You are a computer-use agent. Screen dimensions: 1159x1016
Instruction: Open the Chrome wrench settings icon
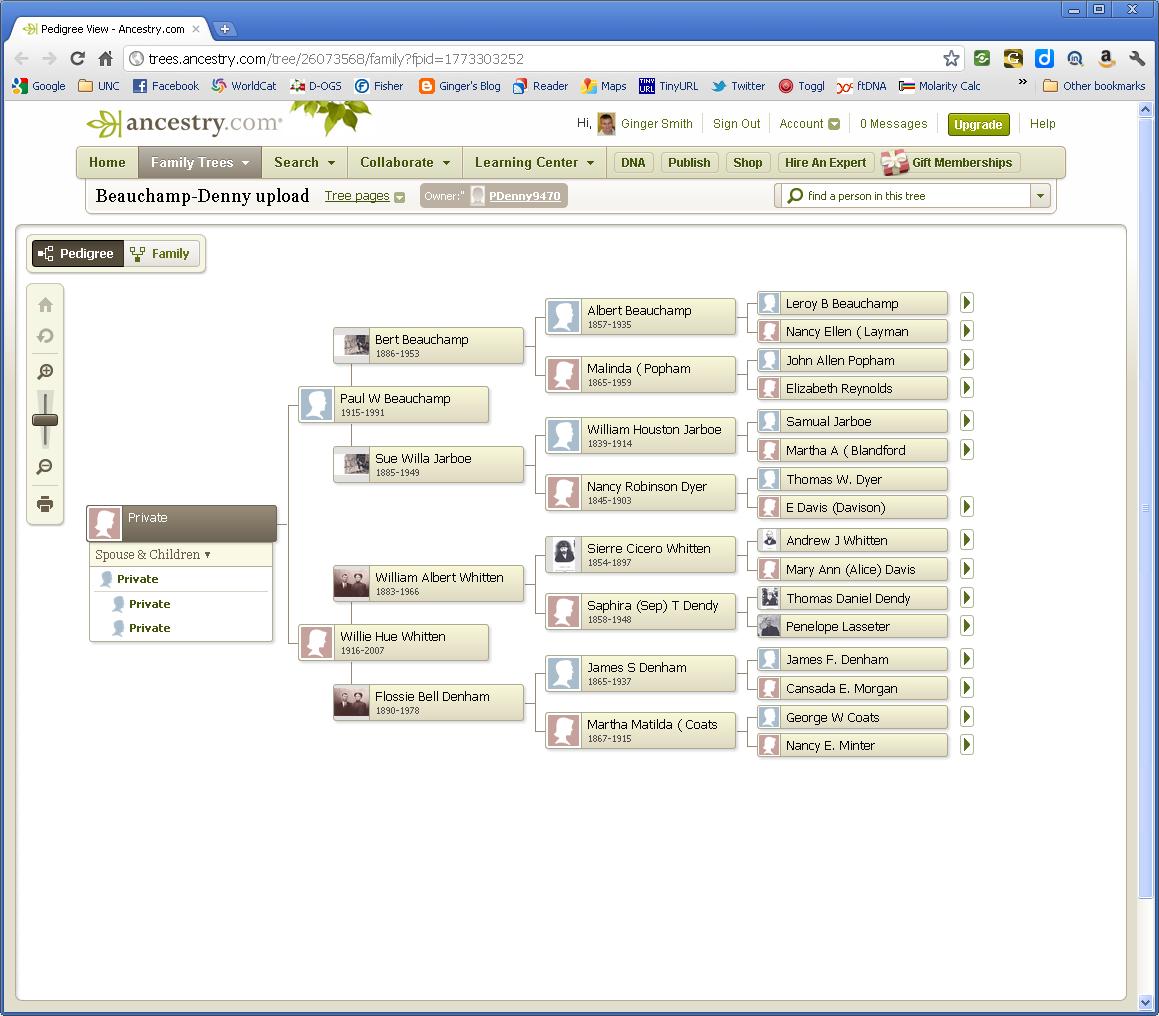pyautogui.click(x=1137, y=58)
